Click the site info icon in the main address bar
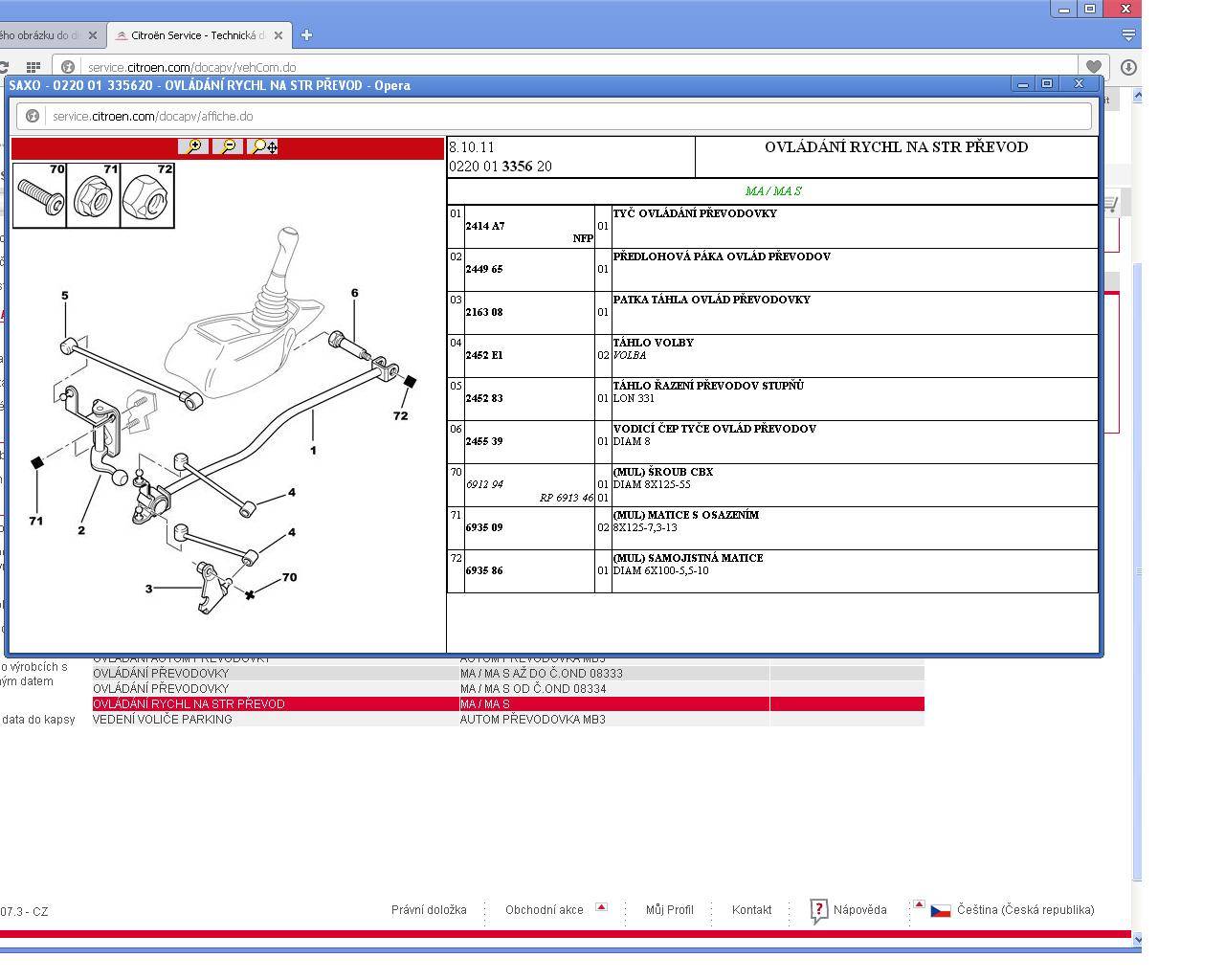The image size is (1225, 980). click(x=67, y=68)
